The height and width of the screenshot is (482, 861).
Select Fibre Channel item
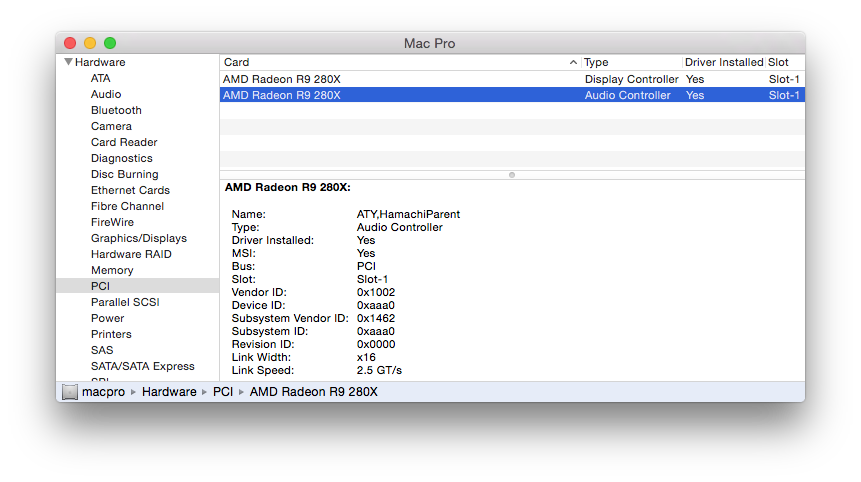[127, 206]
